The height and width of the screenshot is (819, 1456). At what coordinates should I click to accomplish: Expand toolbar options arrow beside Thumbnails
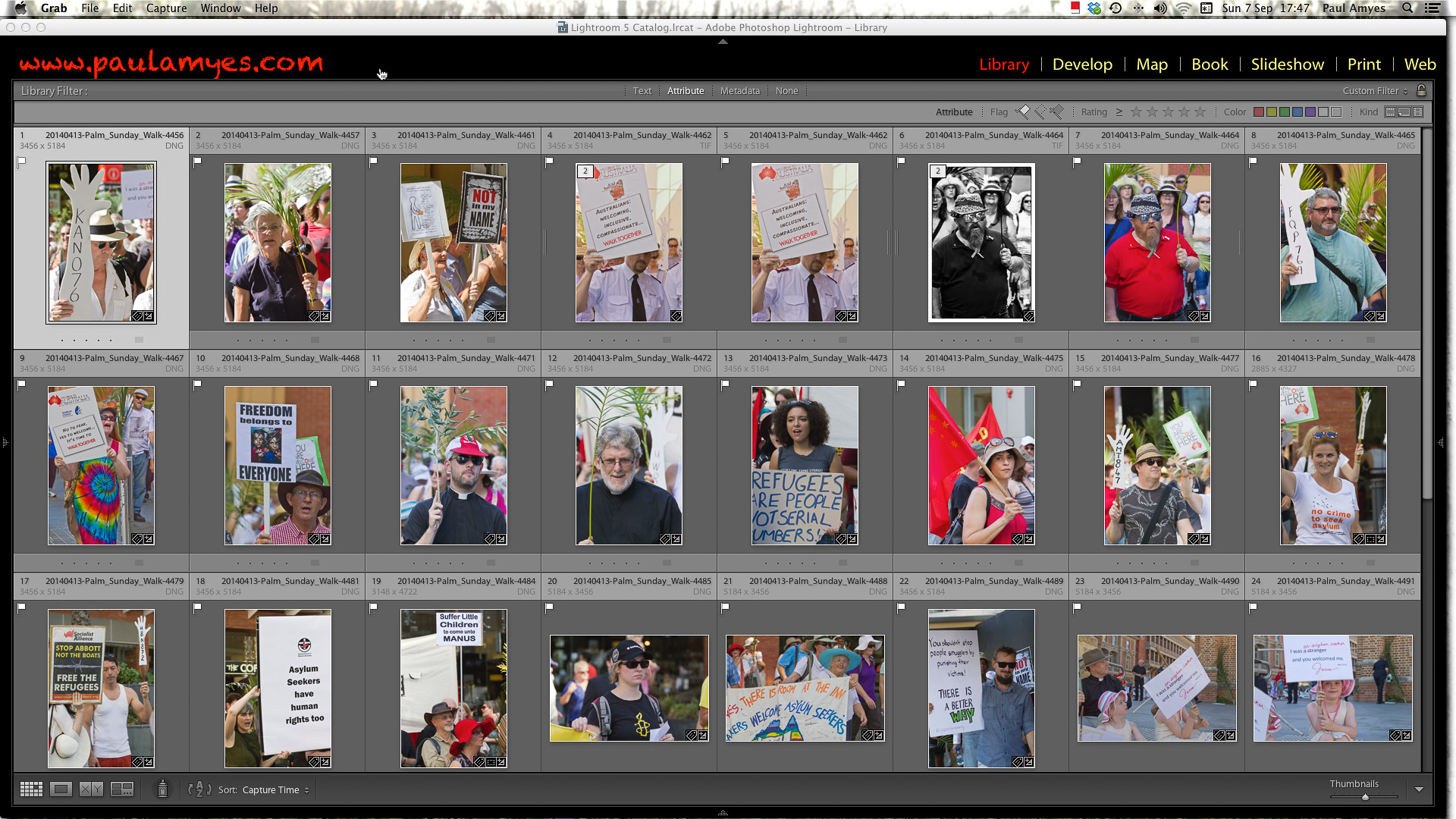[x=1419, y=789]
